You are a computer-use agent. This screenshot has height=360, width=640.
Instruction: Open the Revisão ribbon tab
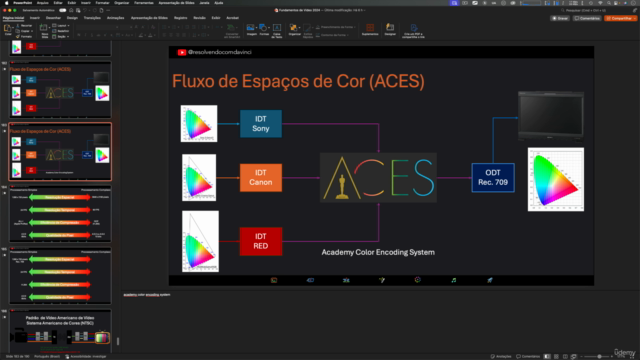(199, 18)
